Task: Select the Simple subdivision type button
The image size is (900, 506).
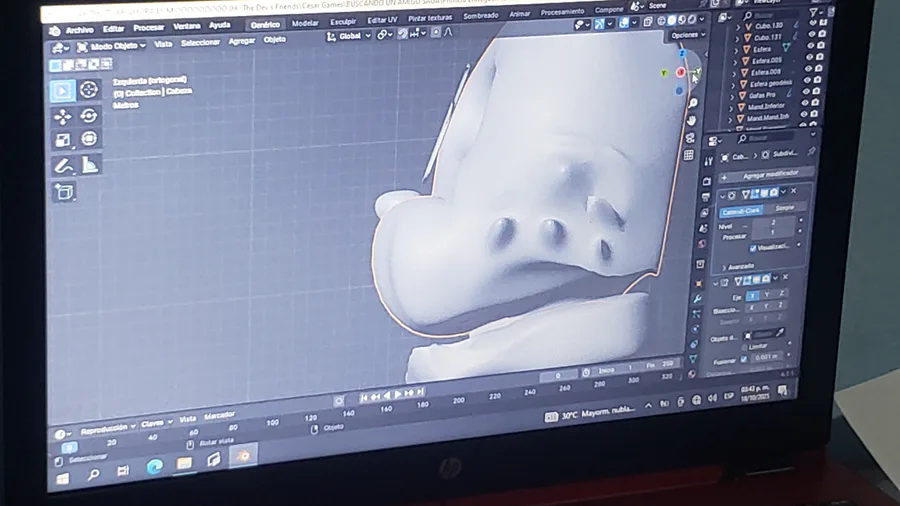Action: (784, 208)
